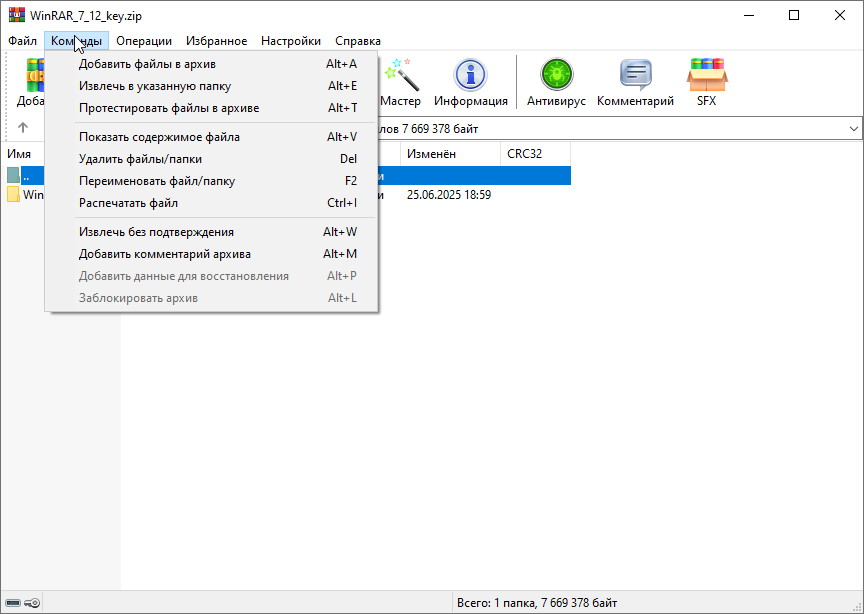Viewport: 864px width, 614px height.
Task: Expand the address bar path dropdown
Action: pyautogui.click(x=854, y=129)
